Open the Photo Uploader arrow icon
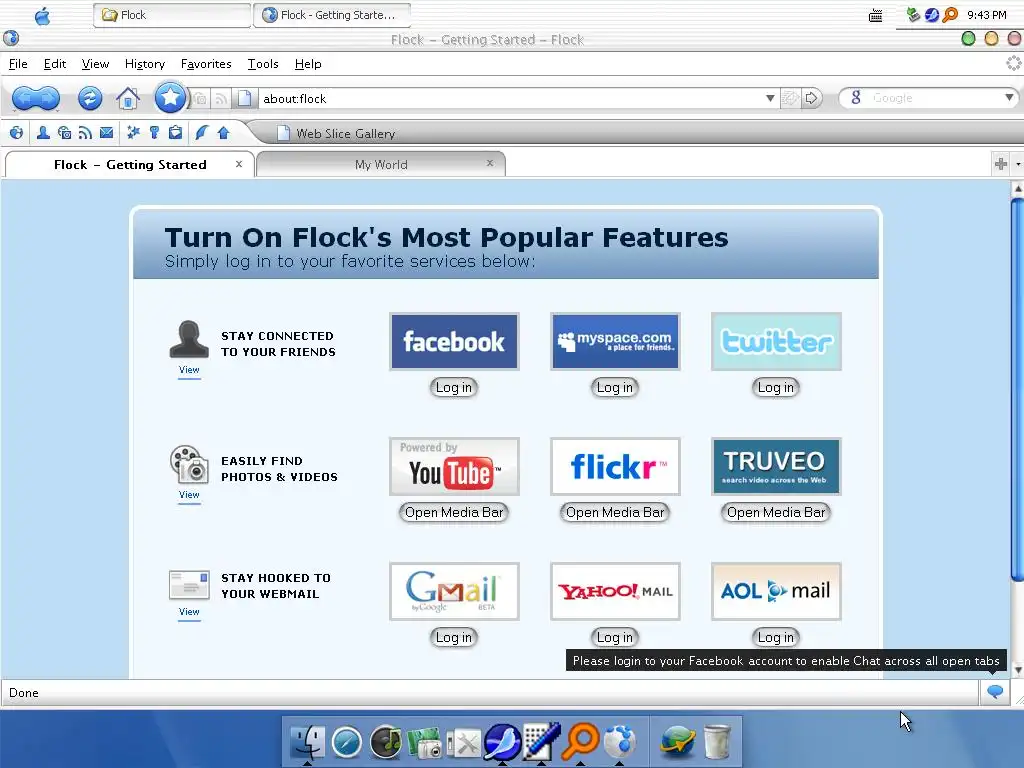The width and height of the screenshot is (1024, 768). click(223, 133)
